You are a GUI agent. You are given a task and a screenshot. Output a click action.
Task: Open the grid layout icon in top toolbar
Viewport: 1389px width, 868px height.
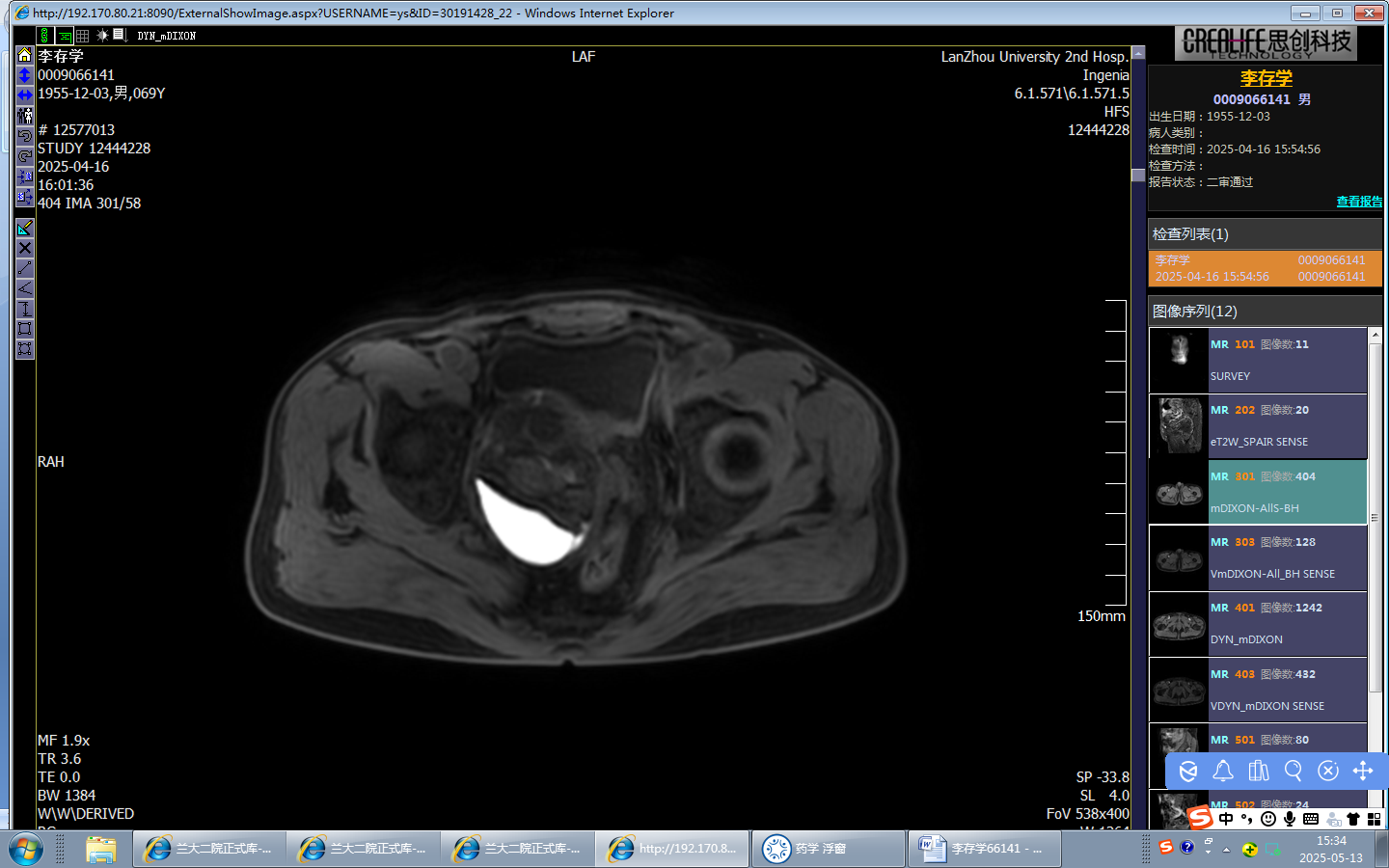pyautogui.click(x=83, y=36)
